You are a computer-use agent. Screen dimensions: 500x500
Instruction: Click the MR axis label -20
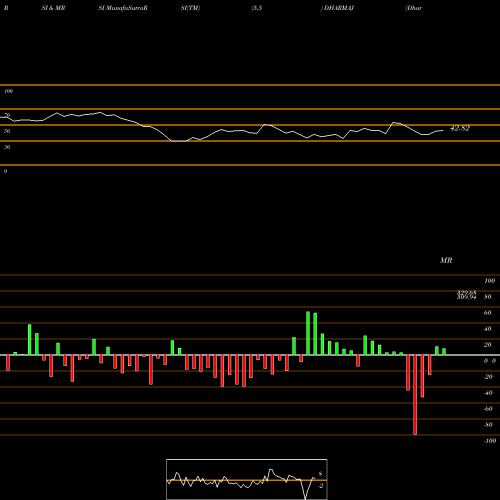[x=488, y=376]
